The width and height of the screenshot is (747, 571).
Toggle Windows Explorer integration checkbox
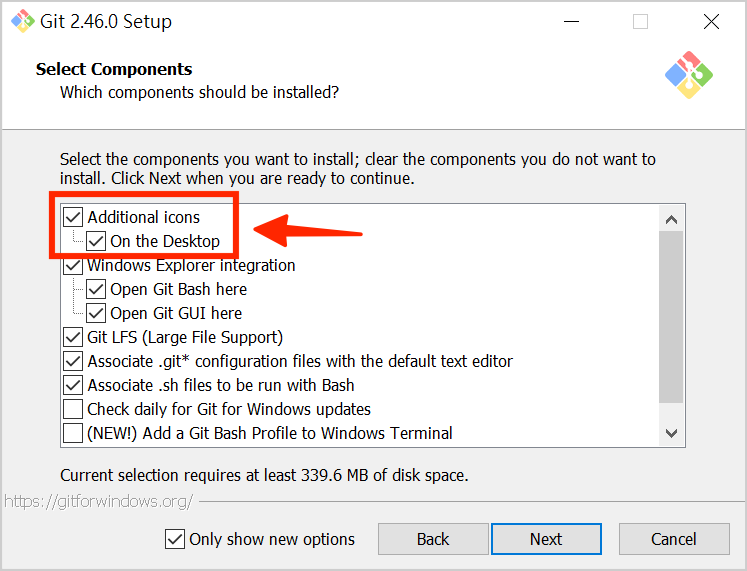(73, 266)
